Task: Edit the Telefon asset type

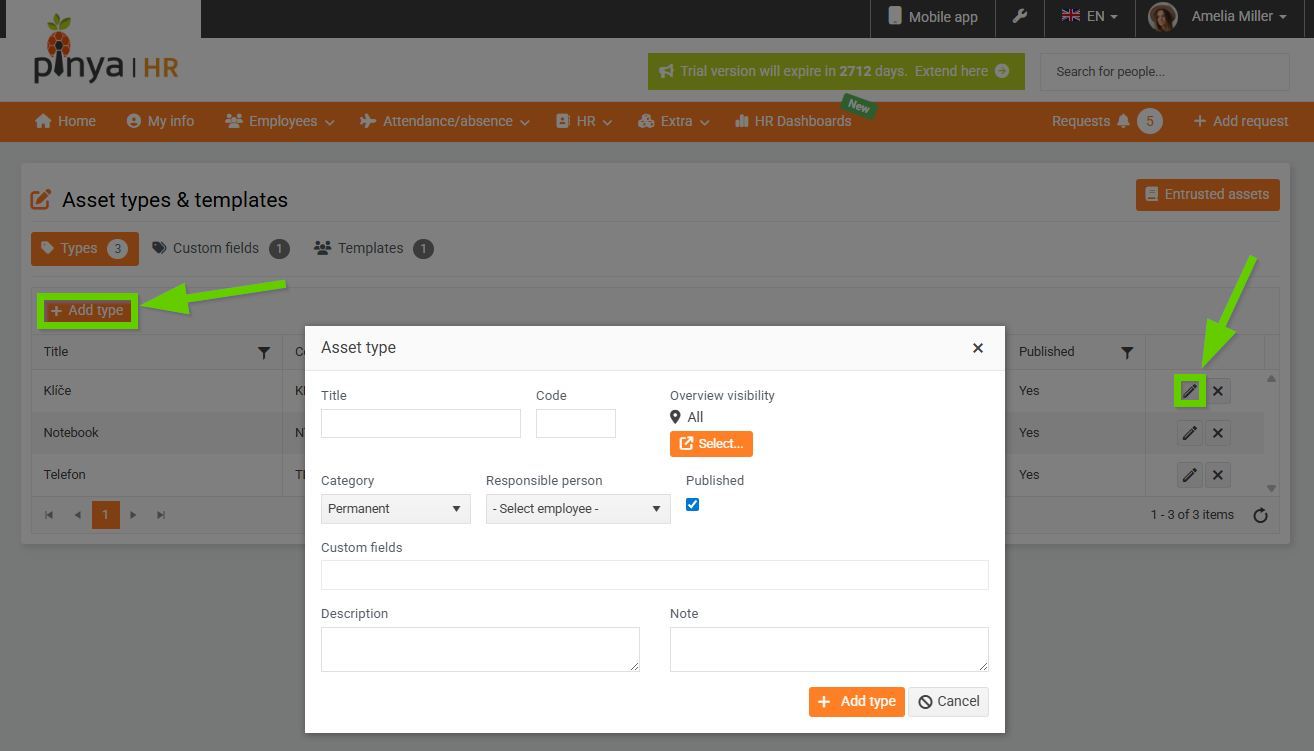Action: (x=1189, y=475)
